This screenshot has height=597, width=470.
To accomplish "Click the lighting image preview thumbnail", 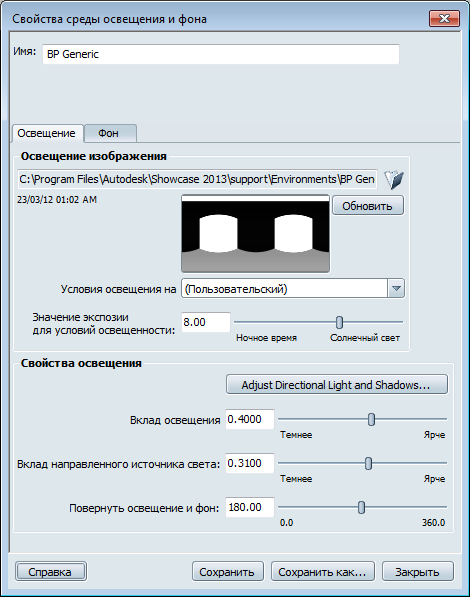I will click(x=256, y=234).
